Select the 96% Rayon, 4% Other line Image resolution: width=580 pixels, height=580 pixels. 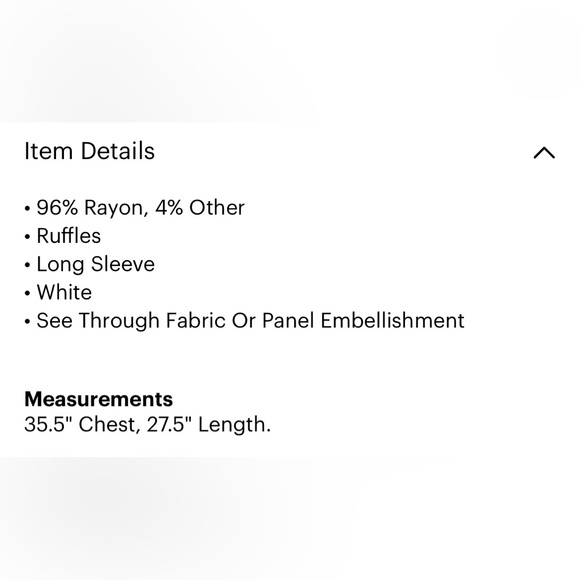(x=141, y=208)
